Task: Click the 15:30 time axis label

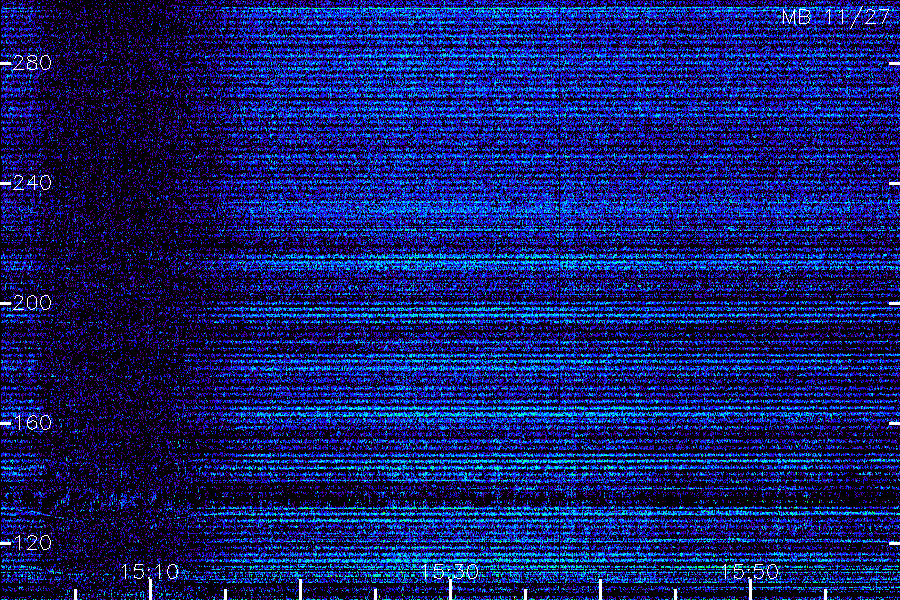Action: 450,571
